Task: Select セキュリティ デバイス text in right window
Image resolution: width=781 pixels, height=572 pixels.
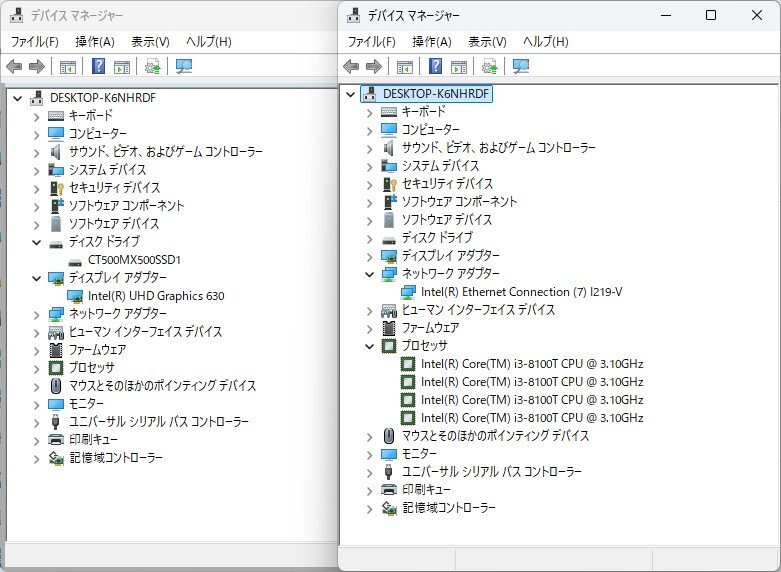Action: pyautogui.click(x=447, y=184)
